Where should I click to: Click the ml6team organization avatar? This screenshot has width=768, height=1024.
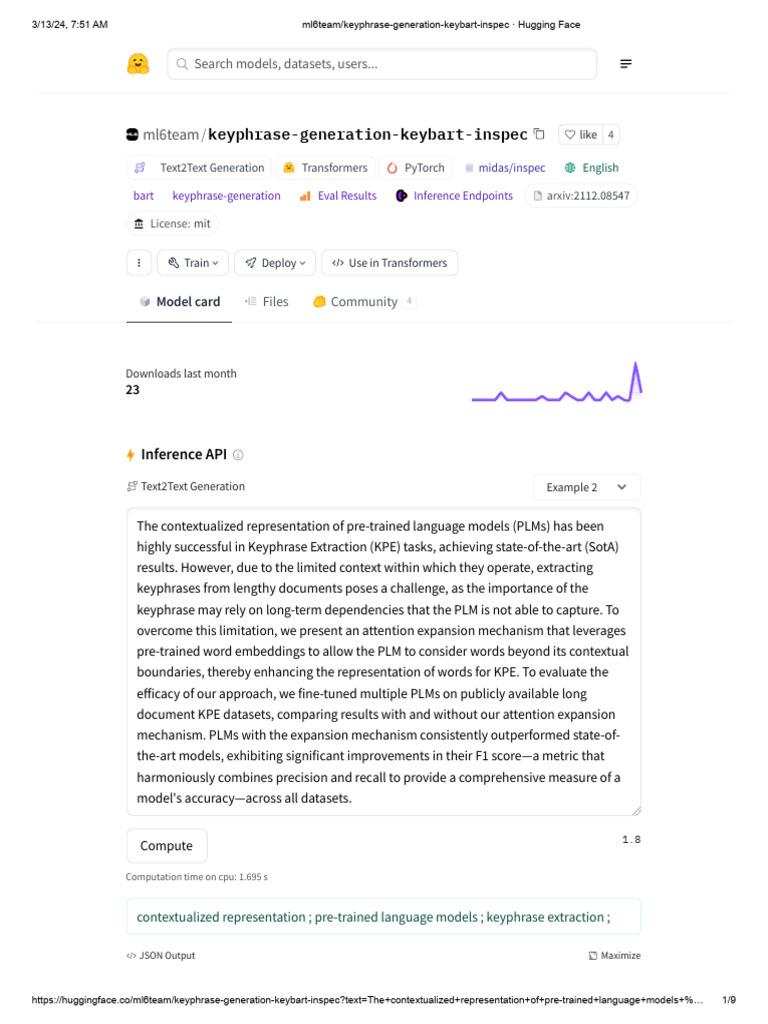[x=132, y=135]
